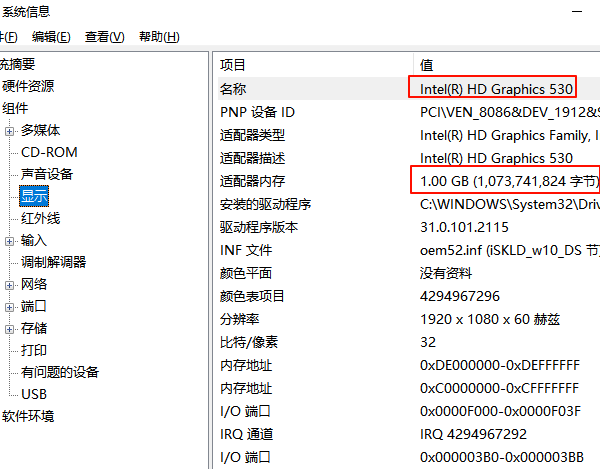The width and height of the screenshot is (600, 469).
Task: Select 软件环境 in the tree
Action: [x=28, y=416]
